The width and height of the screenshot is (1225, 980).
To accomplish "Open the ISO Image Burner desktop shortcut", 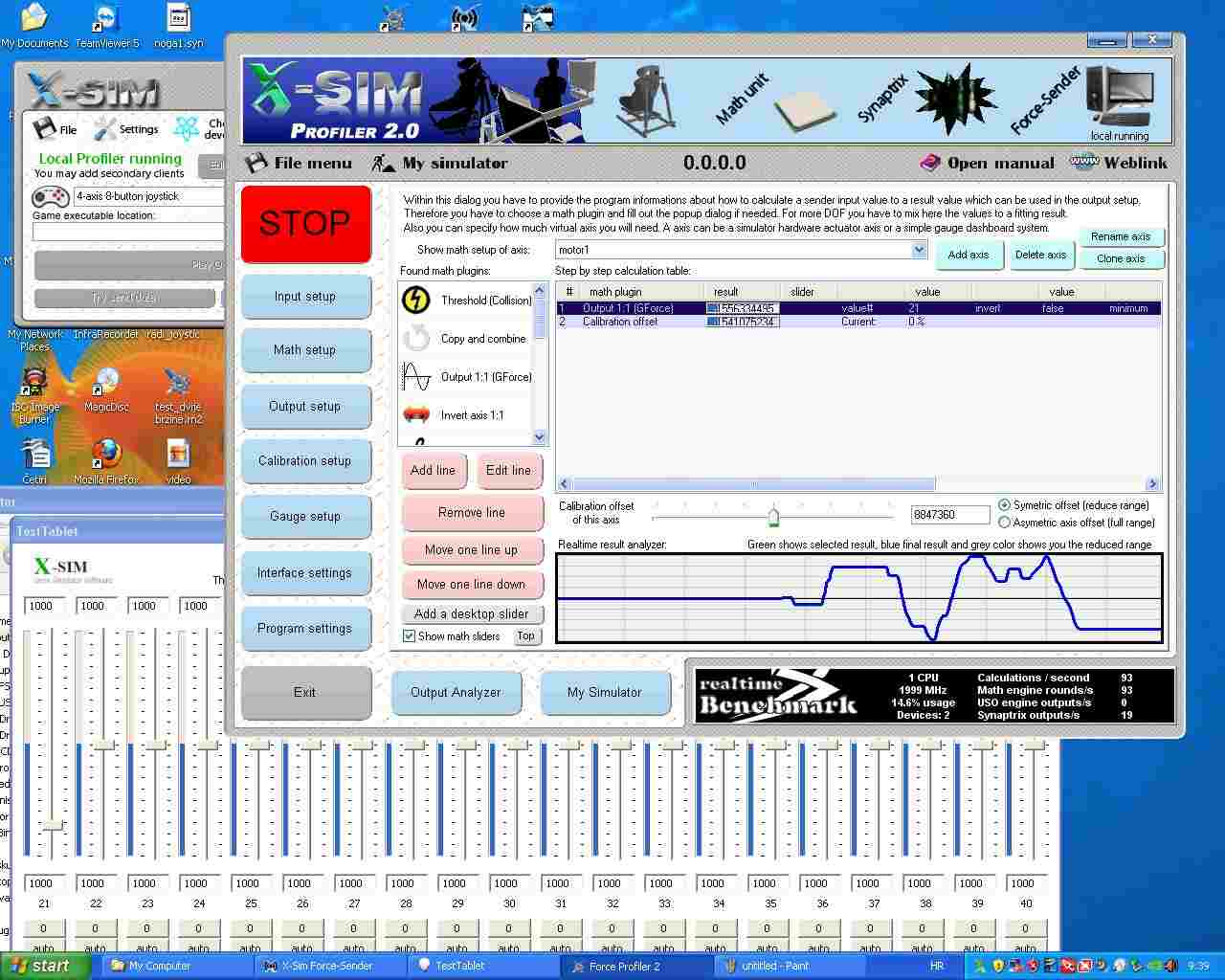I will (34, 394).
